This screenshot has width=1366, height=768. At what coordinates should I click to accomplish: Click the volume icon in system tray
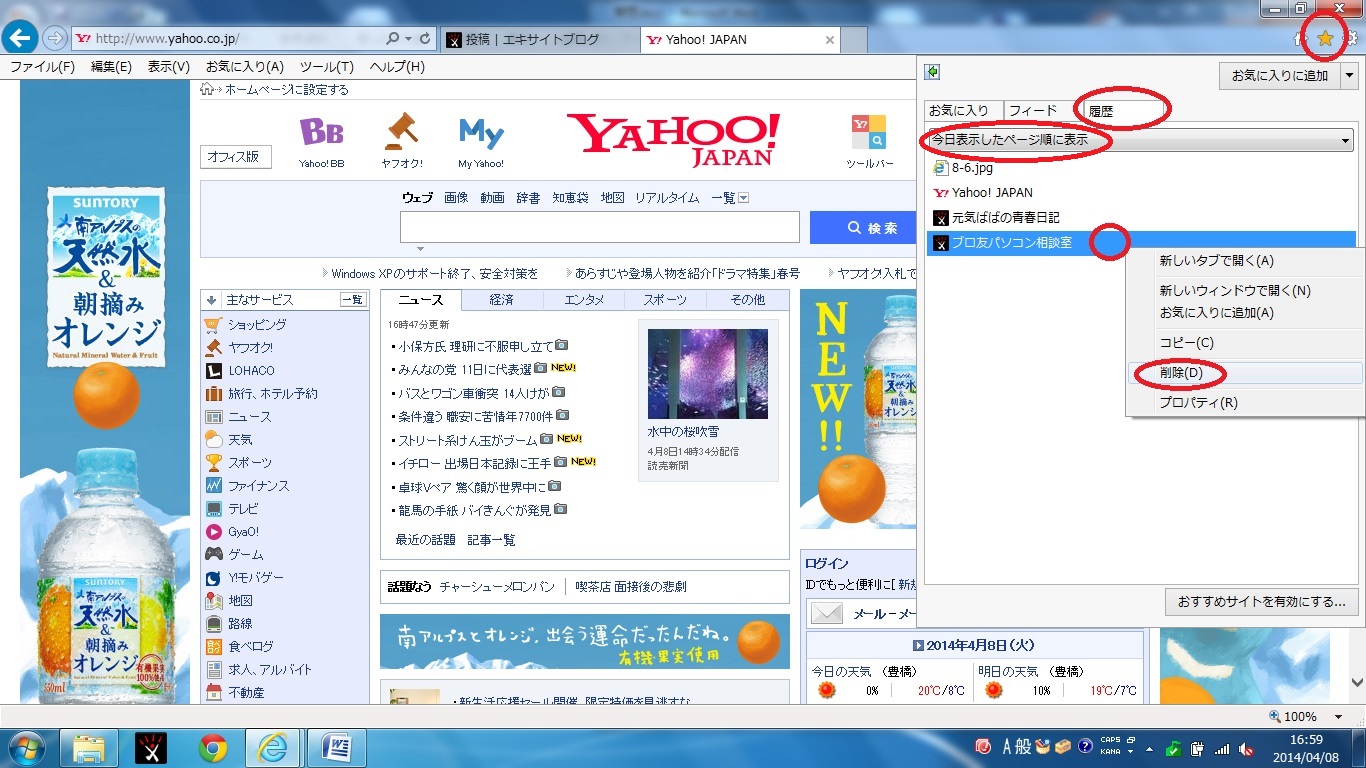coord(1247,748)
